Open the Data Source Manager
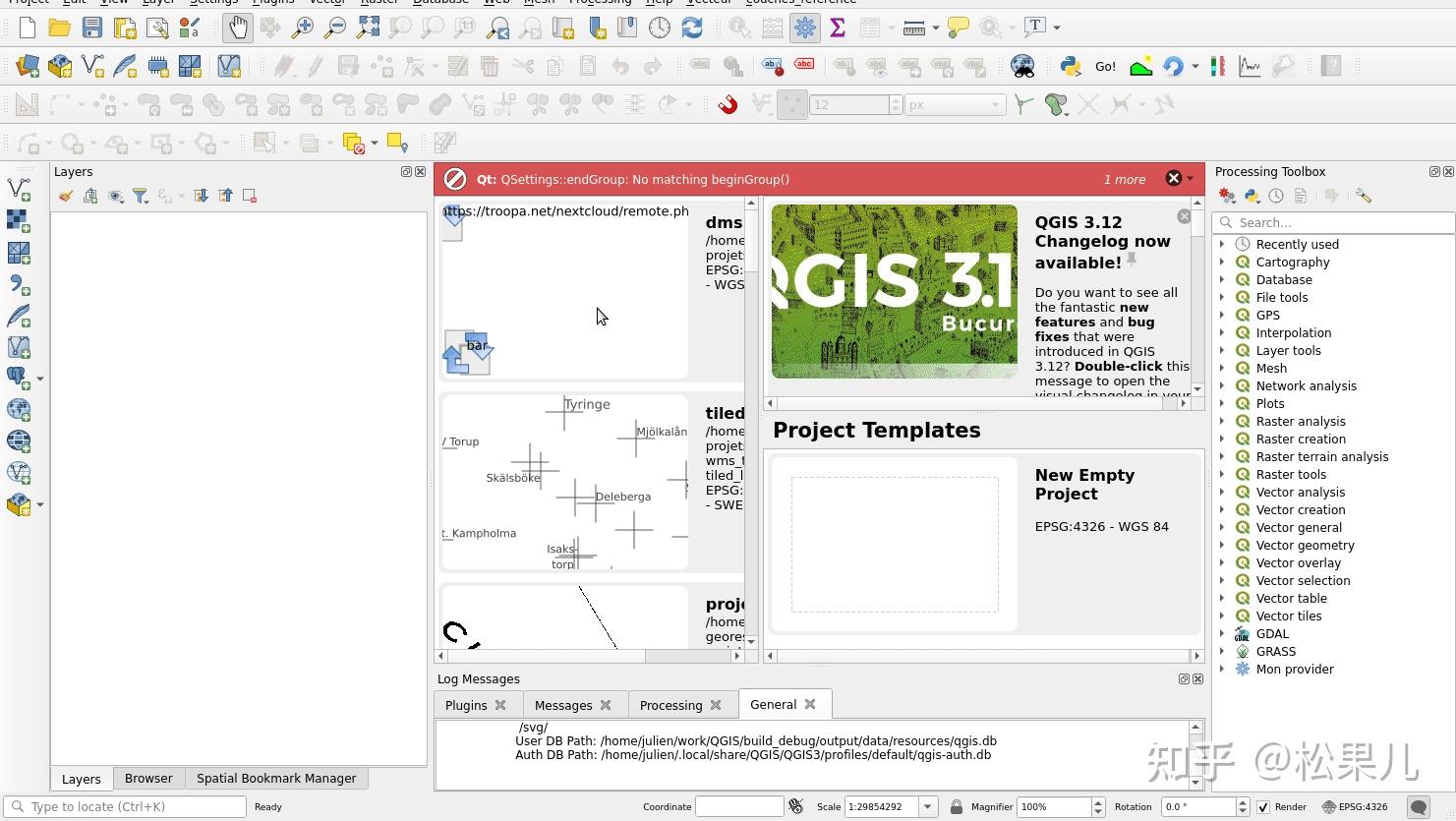The width and height of the screenshot is (1456, 821). (27, 66)
